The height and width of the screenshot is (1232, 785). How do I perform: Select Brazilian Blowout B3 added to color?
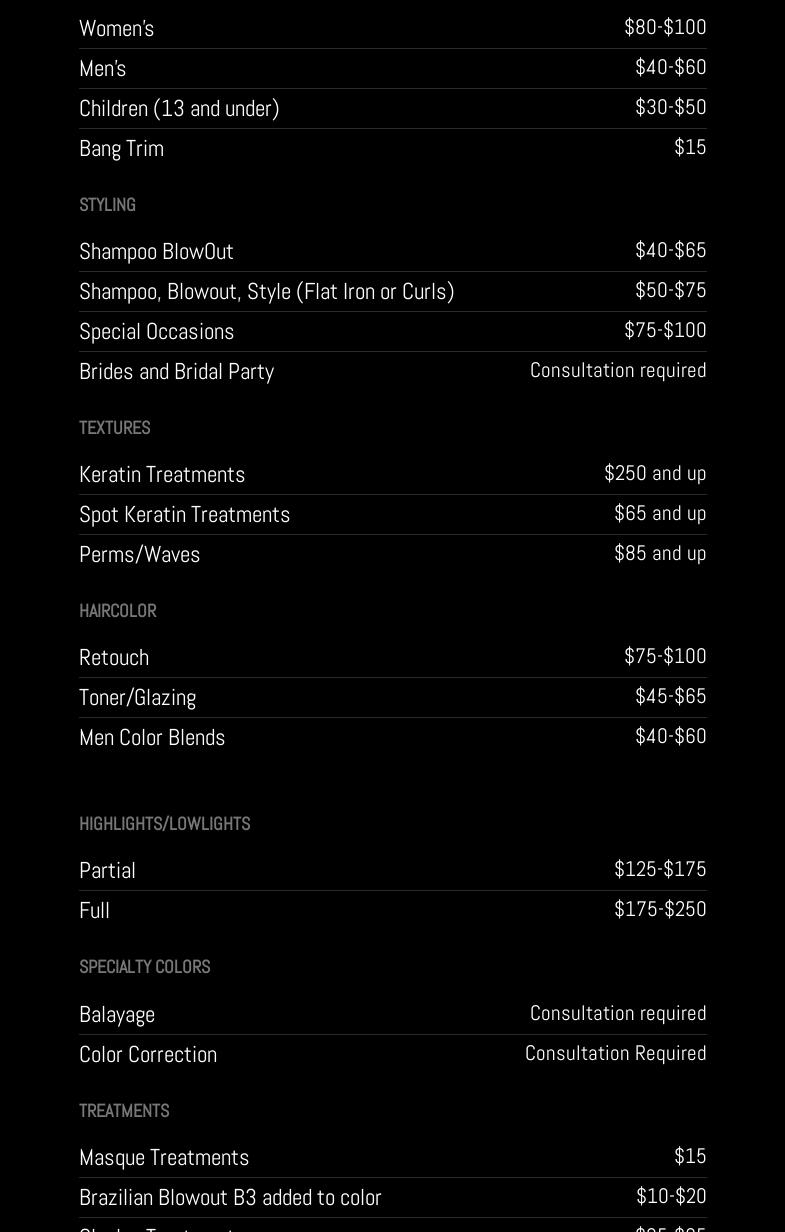click(x=230, y=1197)
